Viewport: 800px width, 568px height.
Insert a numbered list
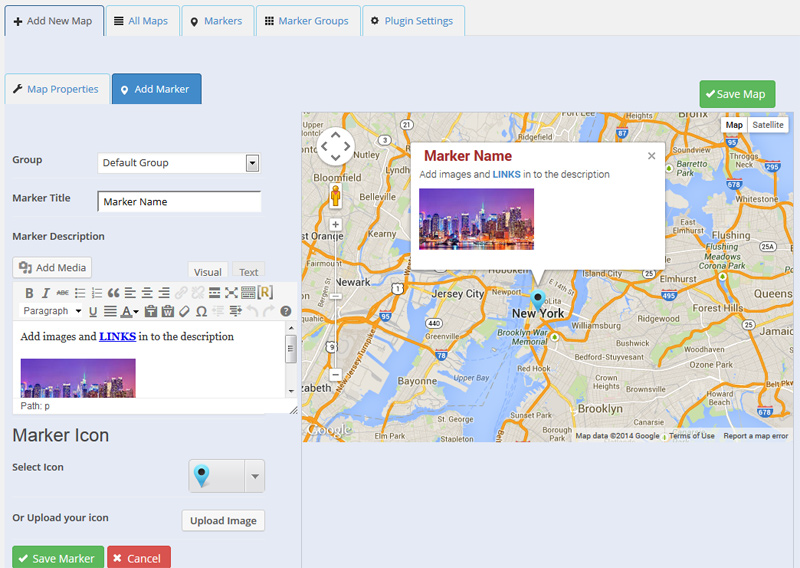coord(96,293)
